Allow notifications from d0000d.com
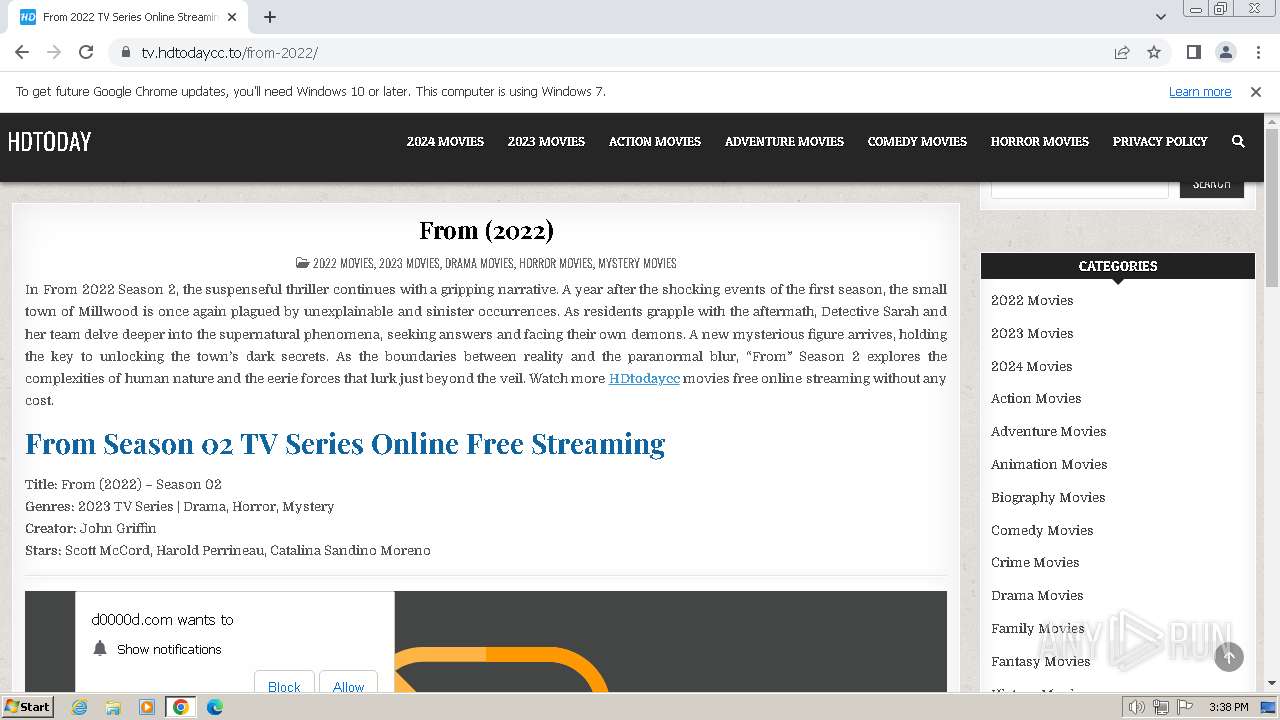 point(348,684)
